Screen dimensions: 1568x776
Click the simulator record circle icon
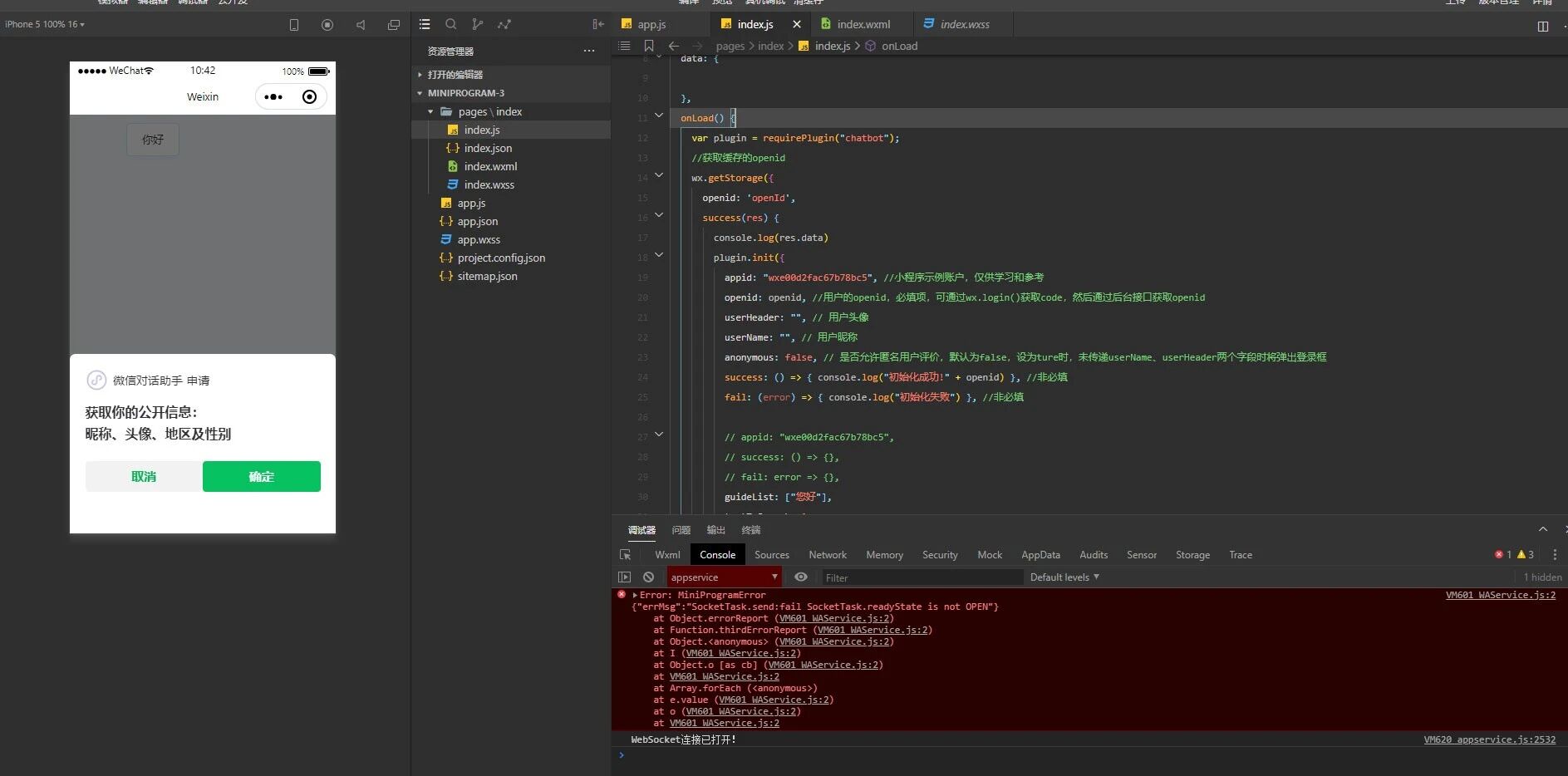click(327, 25)
